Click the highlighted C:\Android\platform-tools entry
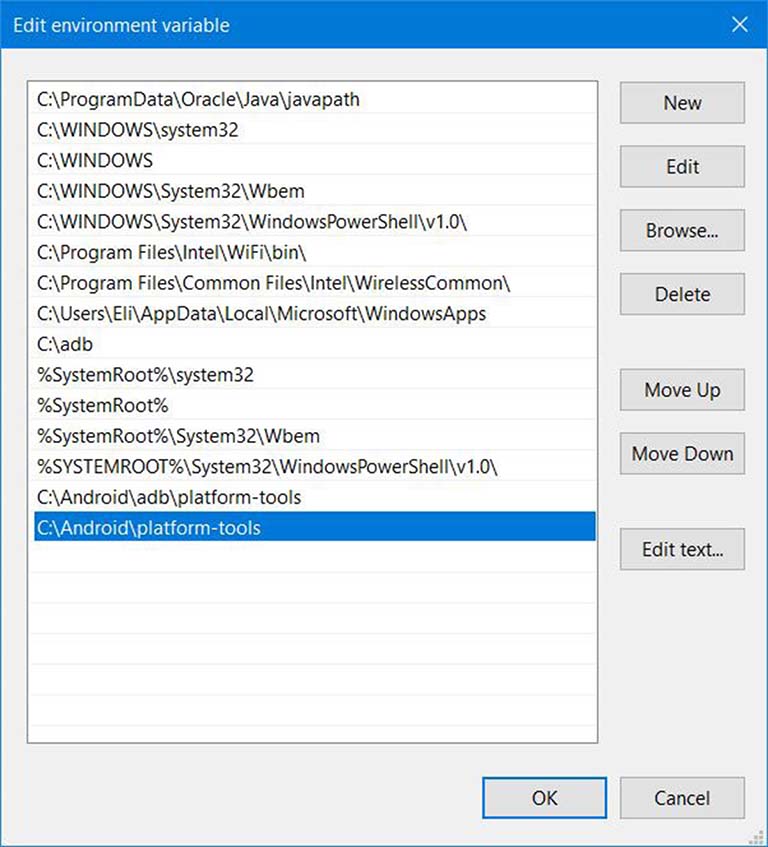 [314, 527]
